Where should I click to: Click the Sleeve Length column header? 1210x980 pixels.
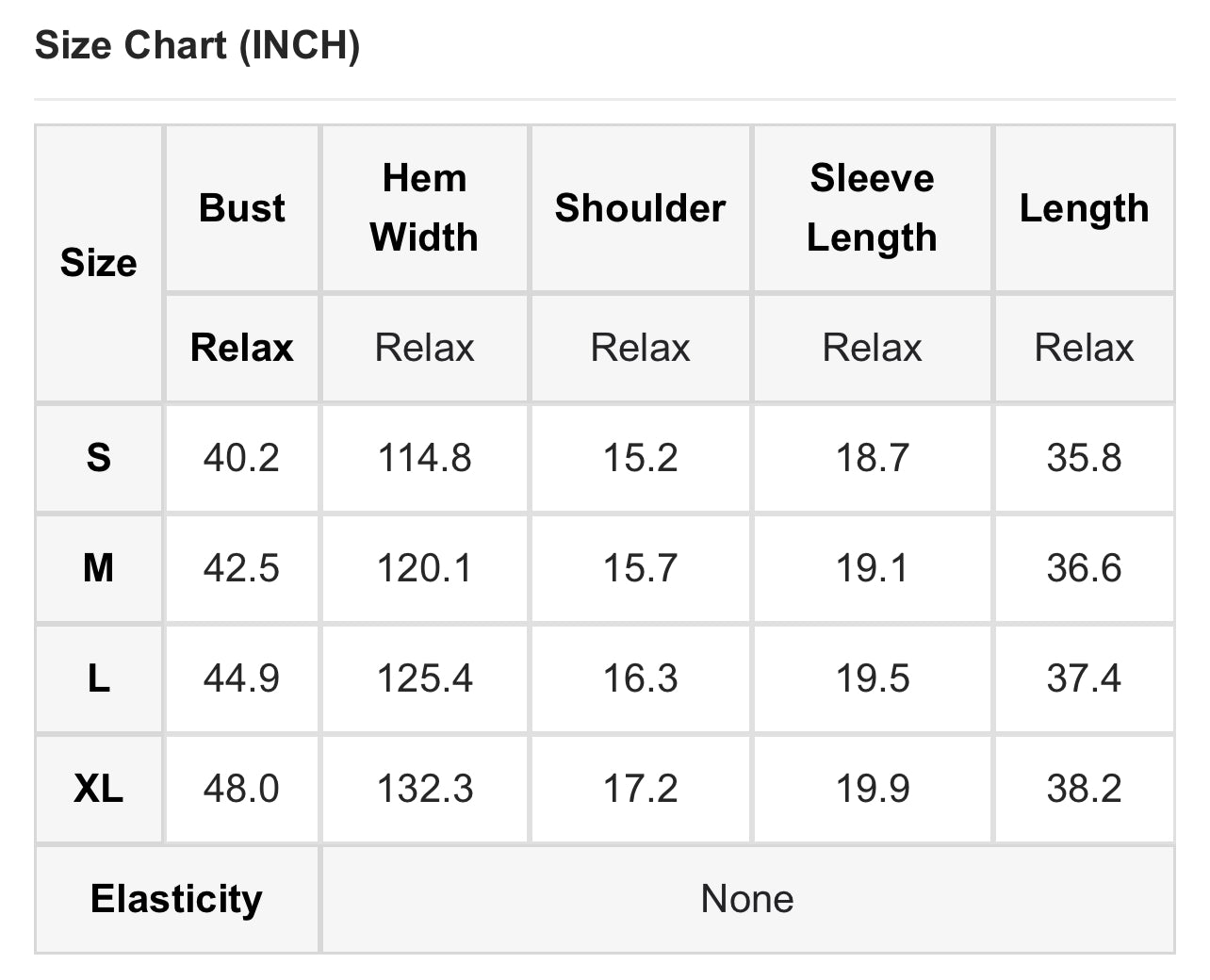click(x=872, y=208)
